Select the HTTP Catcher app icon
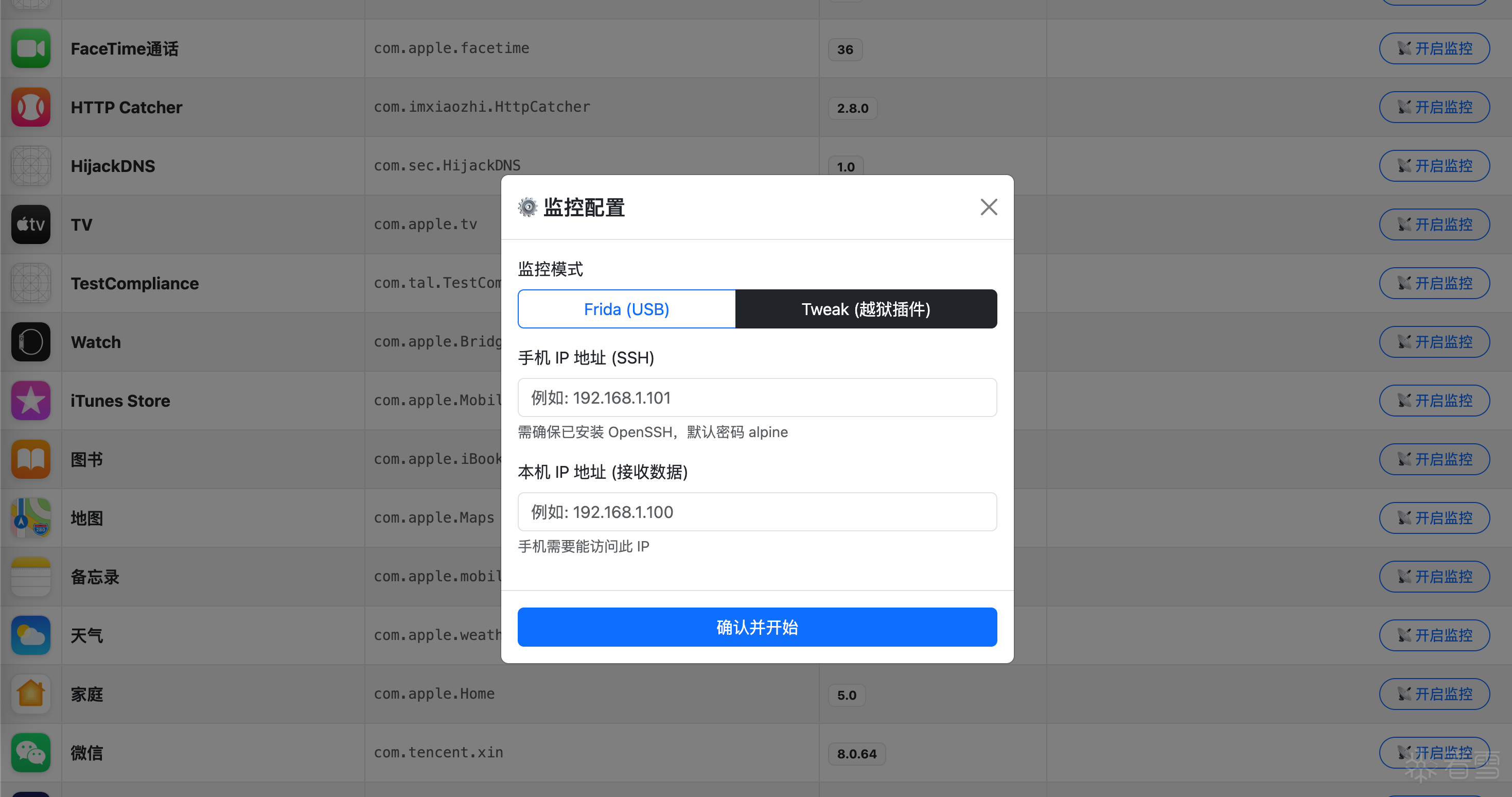The image size is (1512, 797). point(30,107)
